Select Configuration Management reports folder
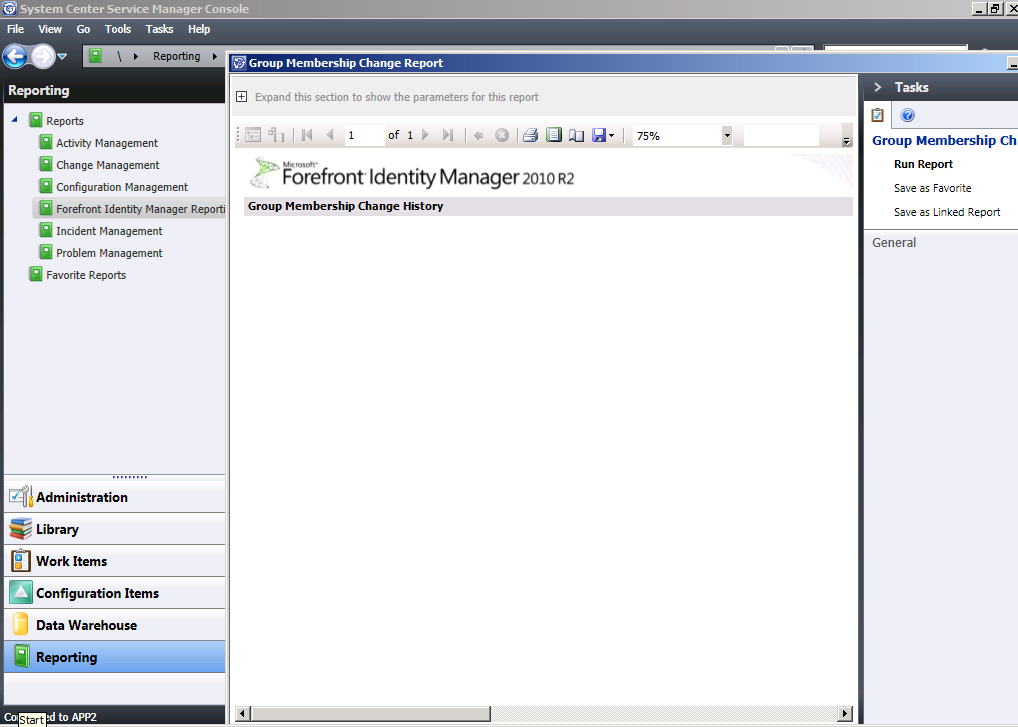This screenshot has width=1018, height=727. pos(122,187)
